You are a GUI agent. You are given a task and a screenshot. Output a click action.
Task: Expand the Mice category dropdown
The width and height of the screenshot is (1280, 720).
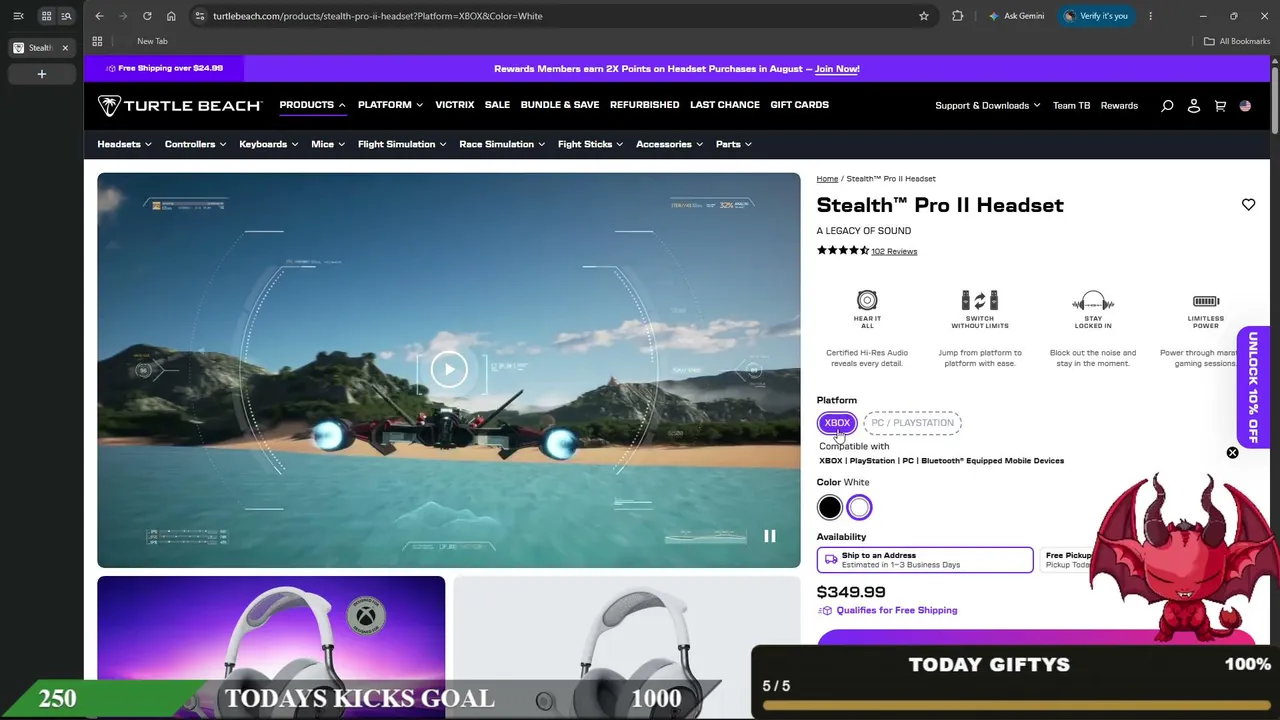pos(328,144)
